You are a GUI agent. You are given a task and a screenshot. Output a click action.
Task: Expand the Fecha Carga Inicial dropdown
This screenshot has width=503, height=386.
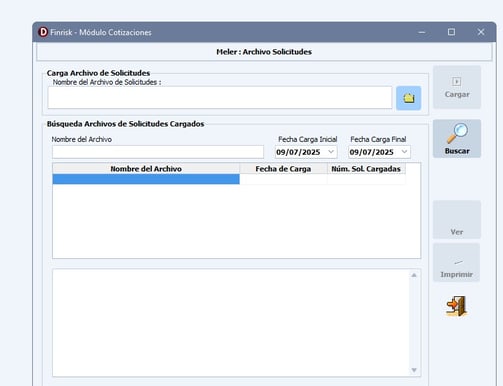(x=331, y=152)
